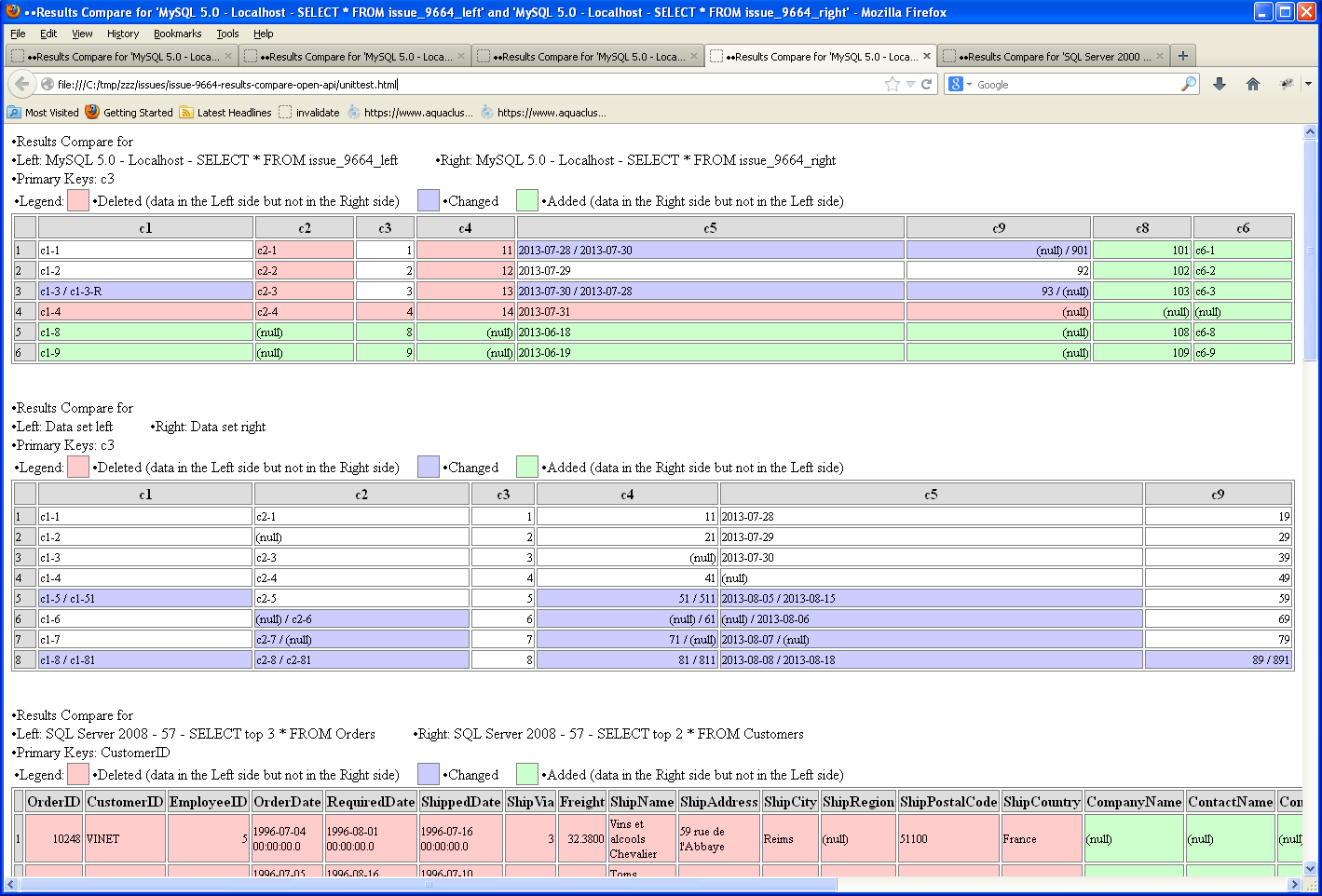Click the browser Back arrow button
Image resolution: width=1322 pixels, height=896 pixels.
pyautogui.click(x=22, y=84)
